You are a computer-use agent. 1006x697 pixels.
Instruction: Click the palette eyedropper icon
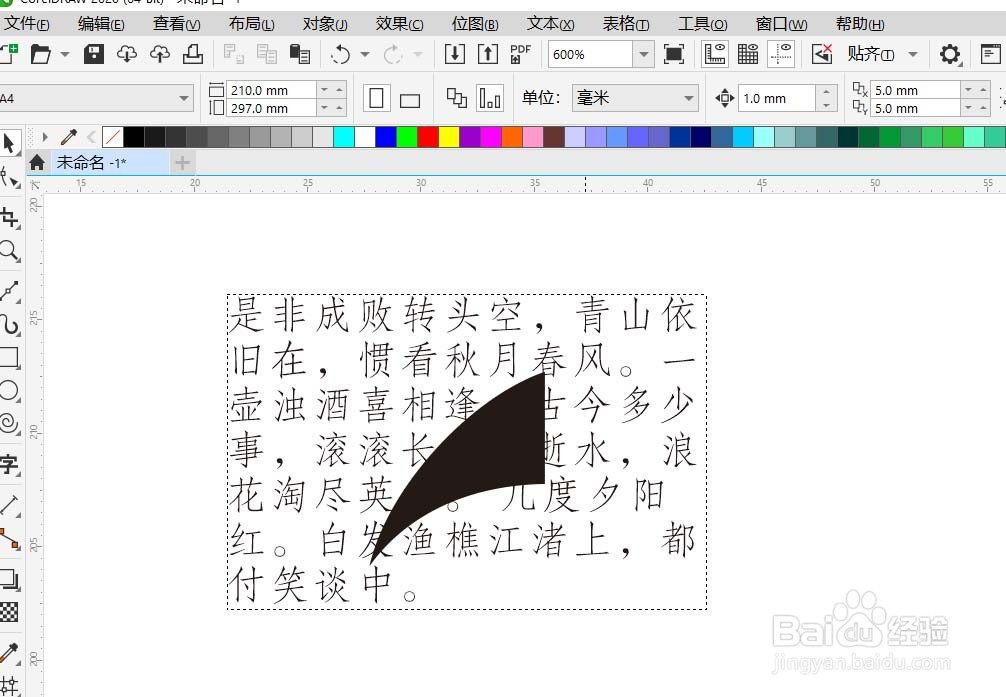point(69,137)
